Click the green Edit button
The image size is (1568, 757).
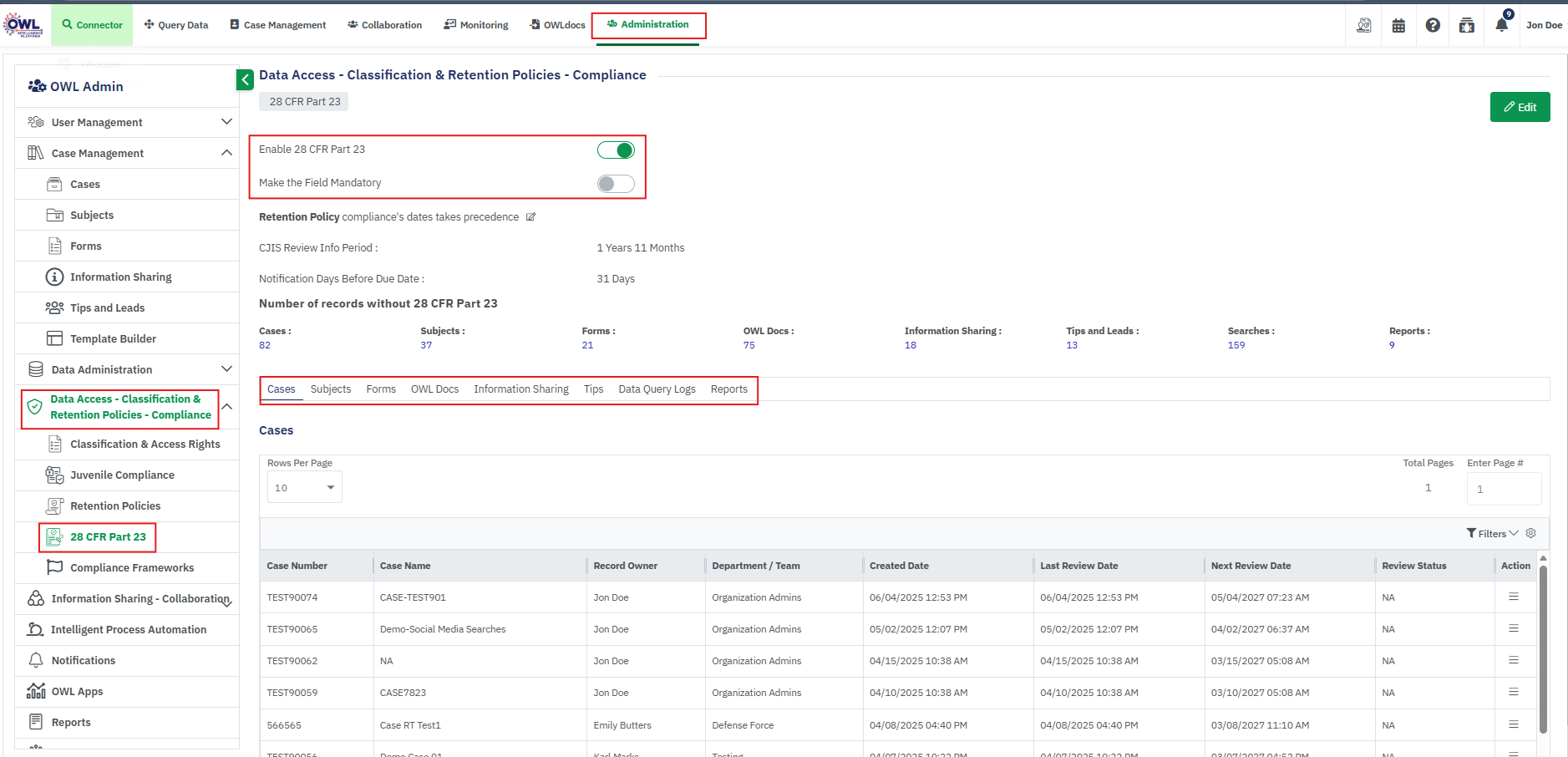[1520, 107]
